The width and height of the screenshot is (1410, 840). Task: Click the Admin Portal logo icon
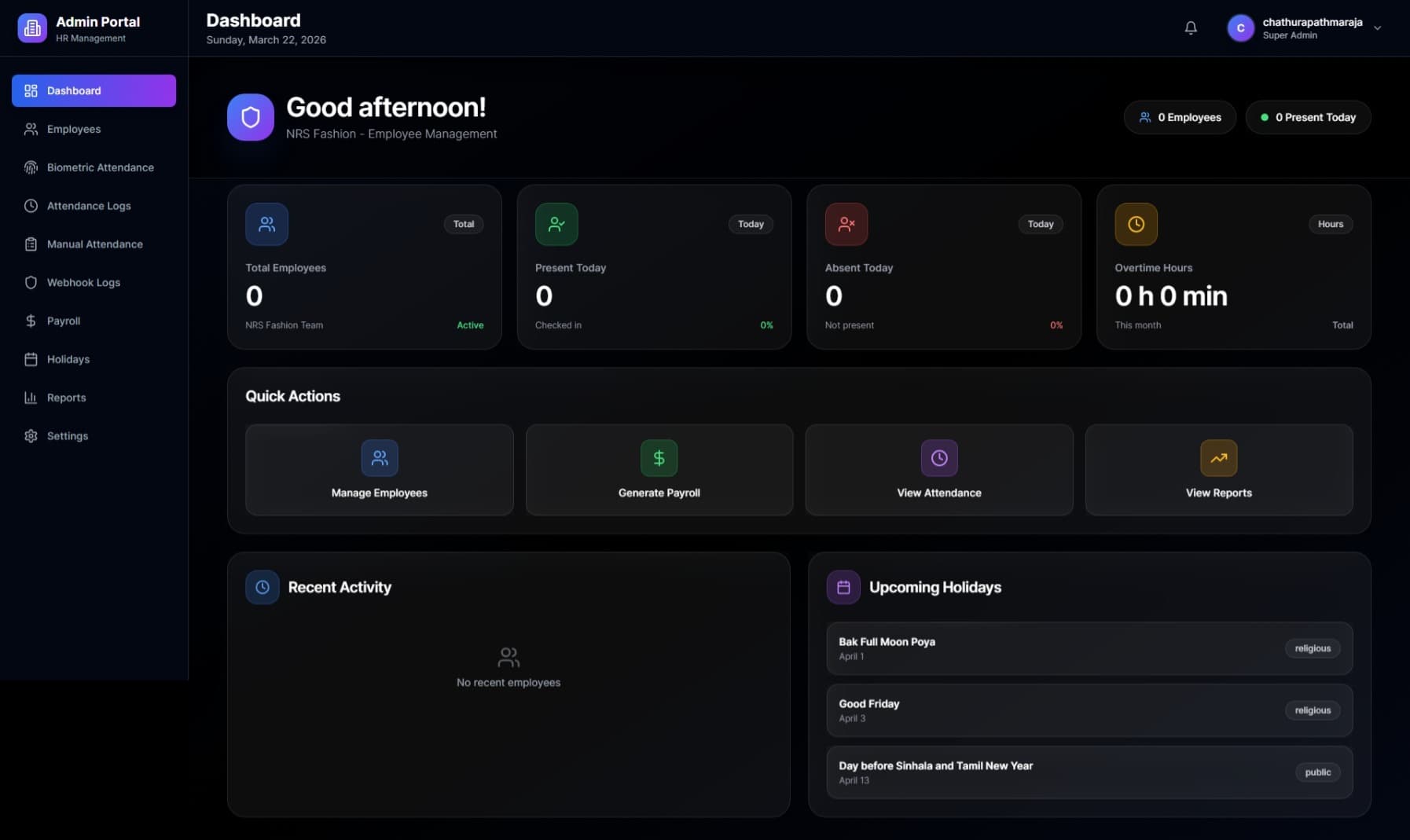(32, 28)
